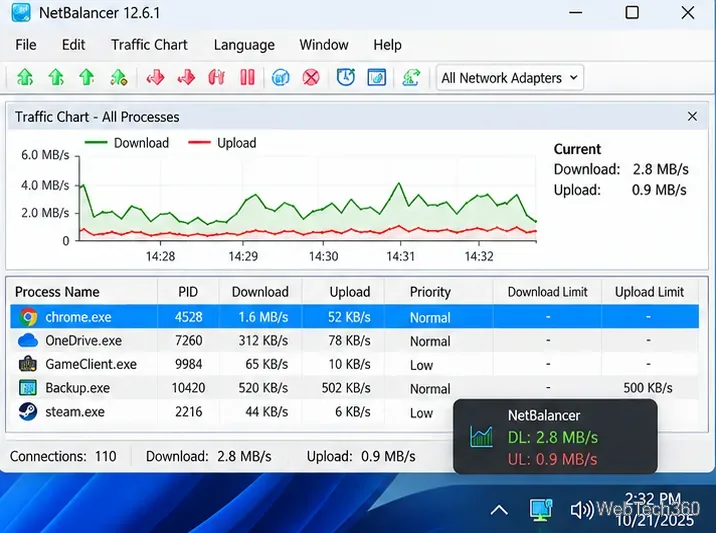Show hidden tray icons with the chevron
Viewport: 716px width, 533px height.
(x=499, y=510)
